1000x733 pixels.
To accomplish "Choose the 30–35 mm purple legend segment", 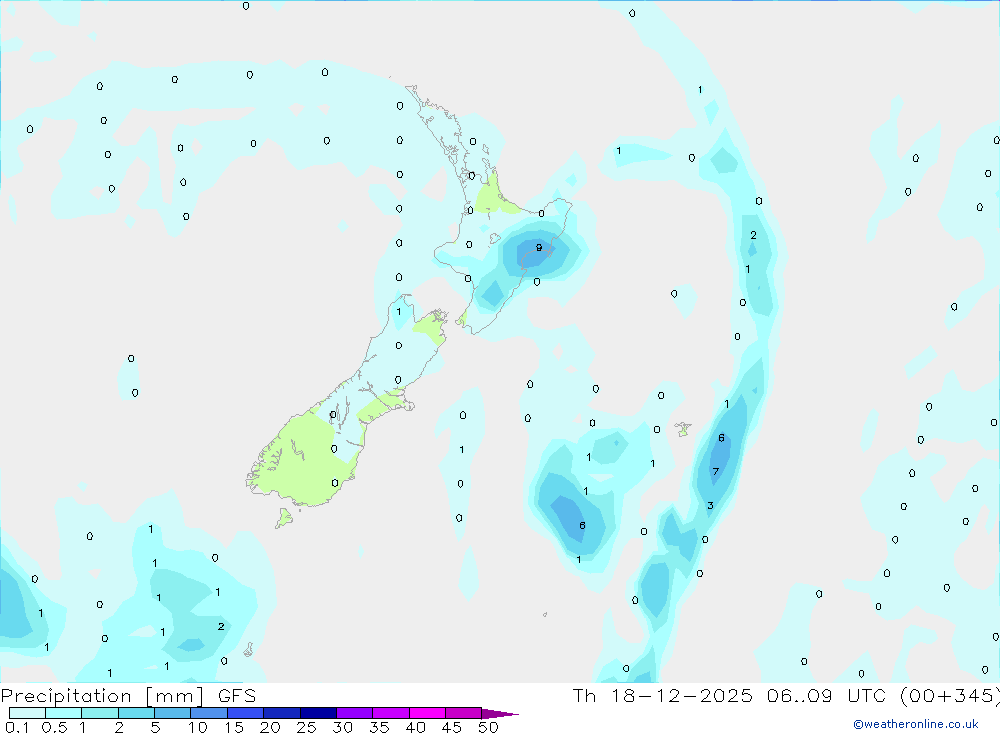I will click(x=354, y=713).
